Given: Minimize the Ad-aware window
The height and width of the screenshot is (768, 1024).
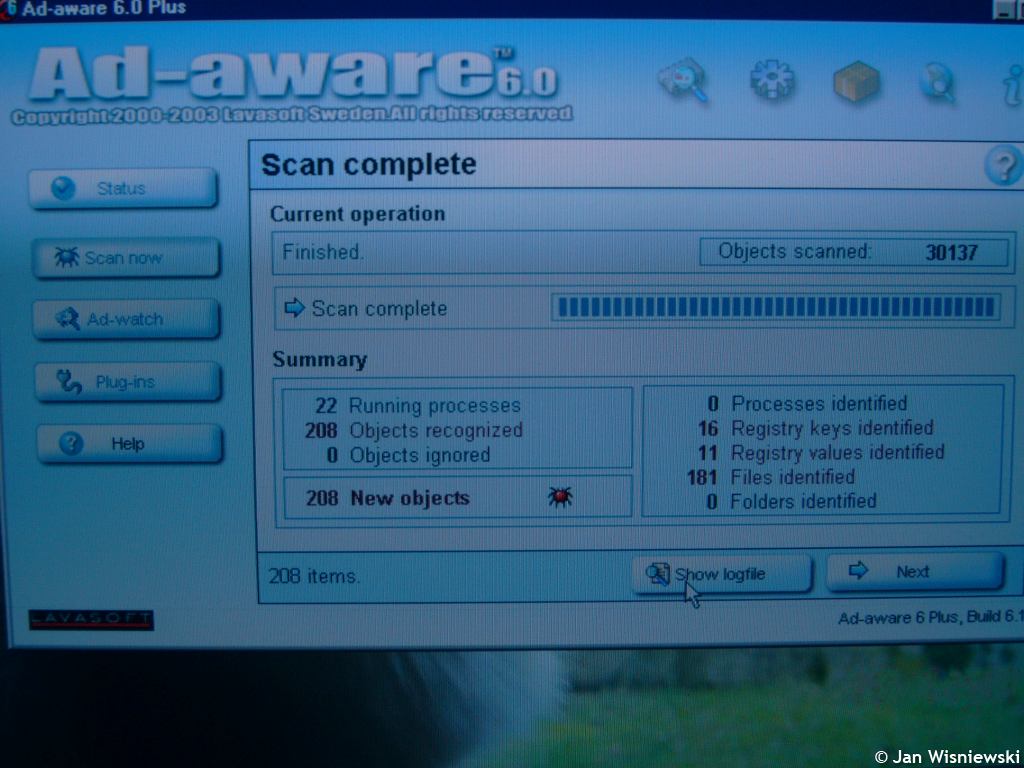Looking at the screenshot, I should (1005, 9).
